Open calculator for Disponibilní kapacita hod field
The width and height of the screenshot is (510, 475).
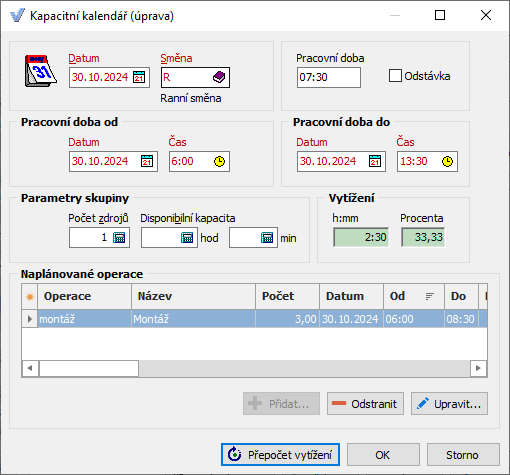click(187, 238)
